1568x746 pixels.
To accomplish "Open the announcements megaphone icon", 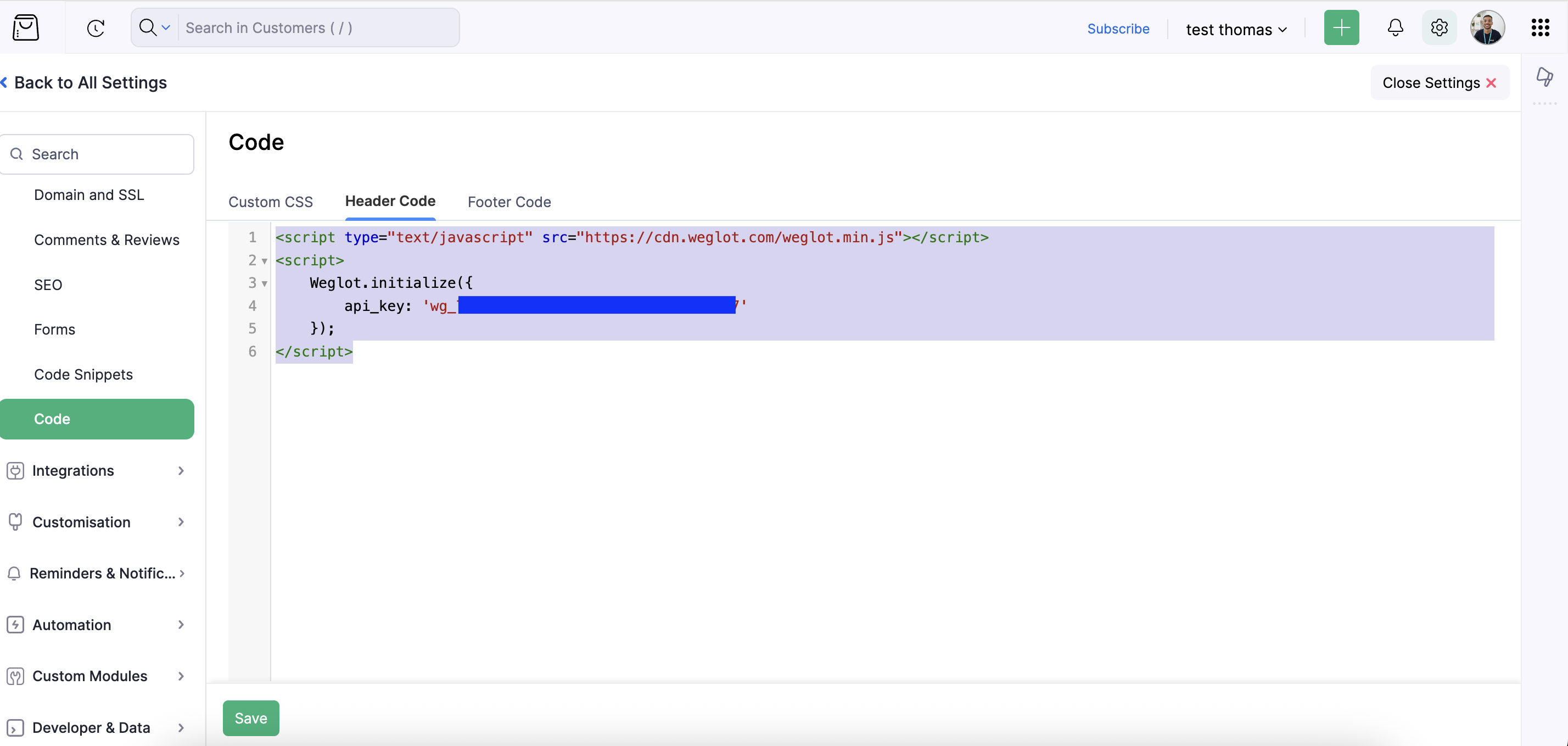I will tap(1544, 77).
